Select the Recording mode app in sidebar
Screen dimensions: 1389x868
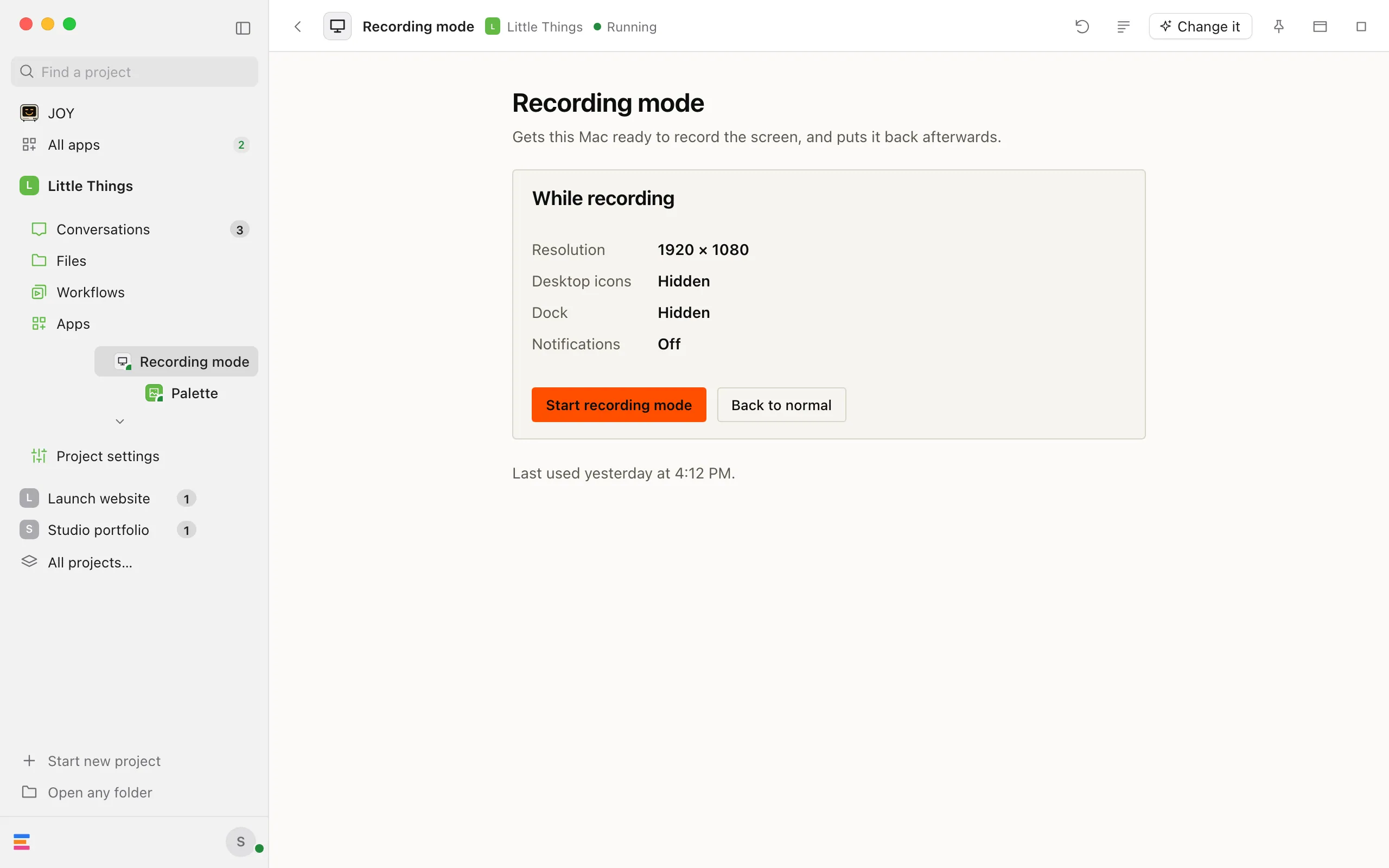(x=176, y=362)
